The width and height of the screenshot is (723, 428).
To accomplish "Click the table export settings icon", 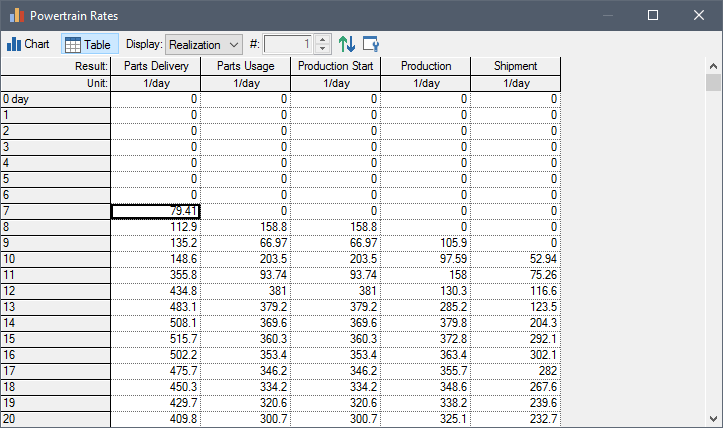I will (371, 44).
